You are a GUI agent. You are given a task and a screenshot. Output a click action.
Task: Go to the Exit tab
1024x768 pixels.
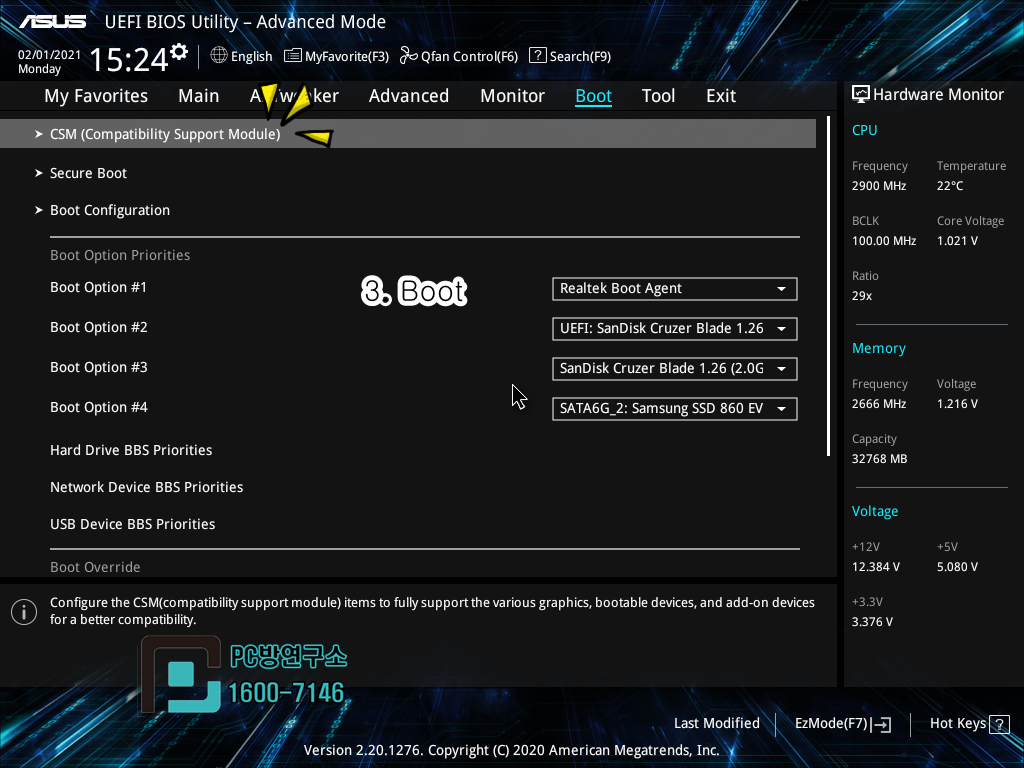tap(721, 96)
